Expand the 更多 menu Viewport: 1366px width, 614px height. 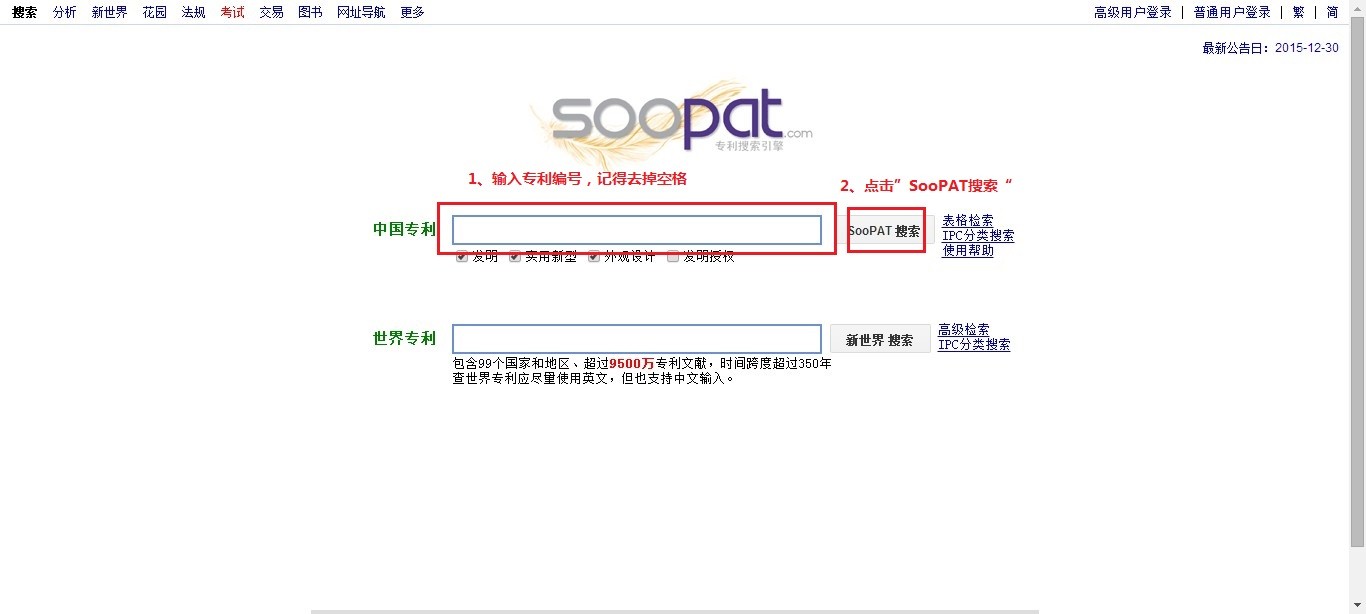(412, 12)
